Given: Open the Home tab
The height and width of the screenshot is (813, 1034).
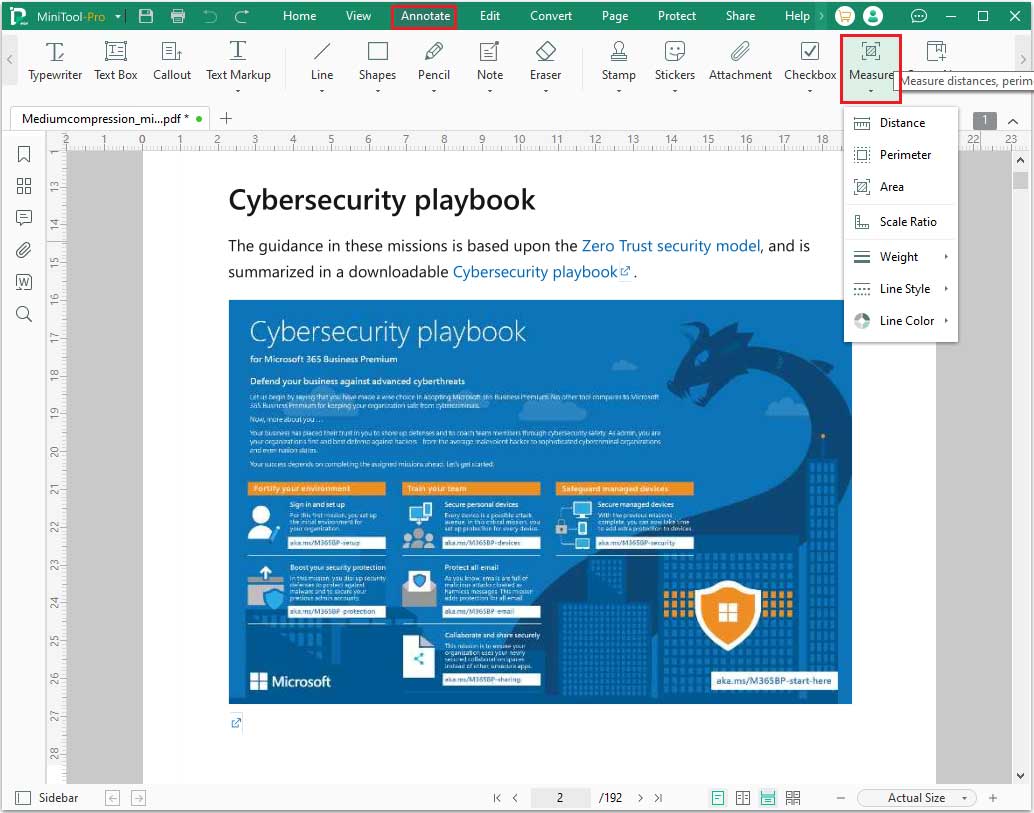Looking at the screenshot, I should (299, 16).
